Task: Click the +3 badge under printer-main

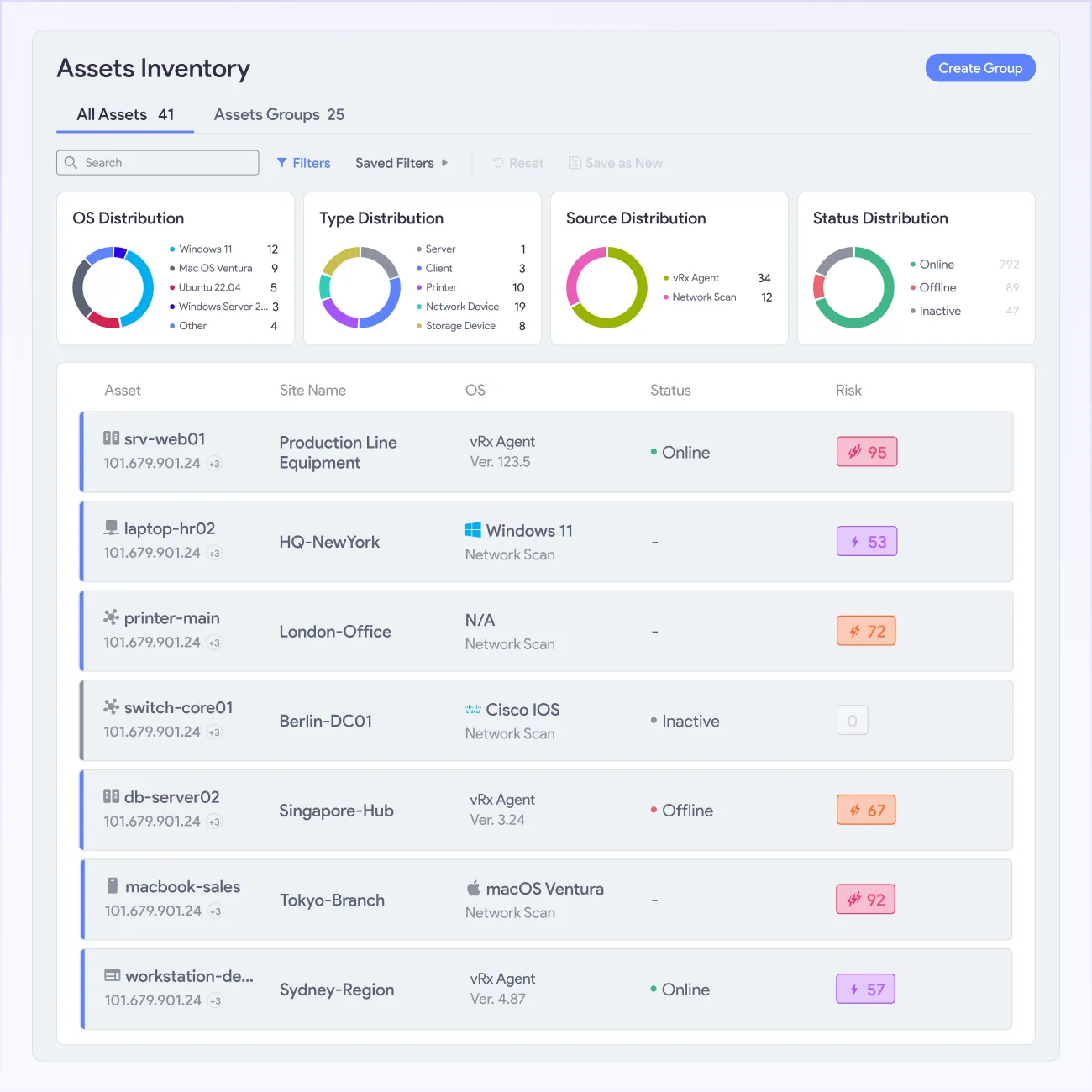Action: [214, 643]
